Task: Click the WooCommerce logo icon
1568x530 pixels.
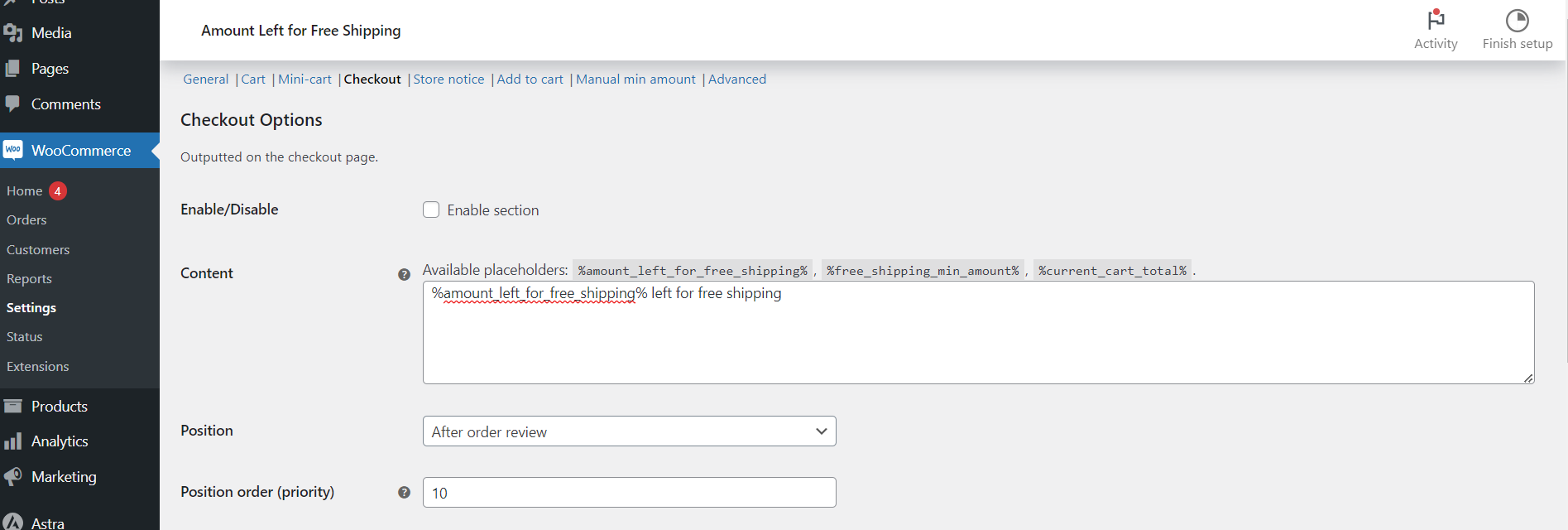Action: 12,150
